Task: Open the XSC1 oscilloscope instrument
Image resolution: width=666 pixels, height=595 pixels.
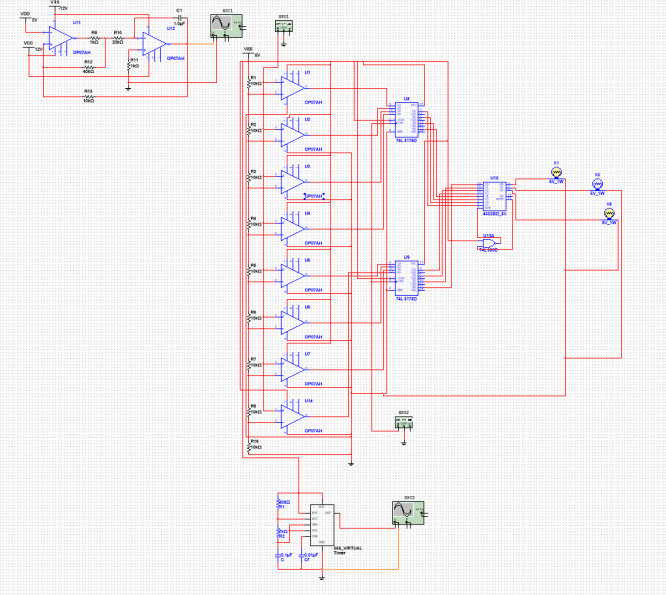Action: tap(227, 26)
